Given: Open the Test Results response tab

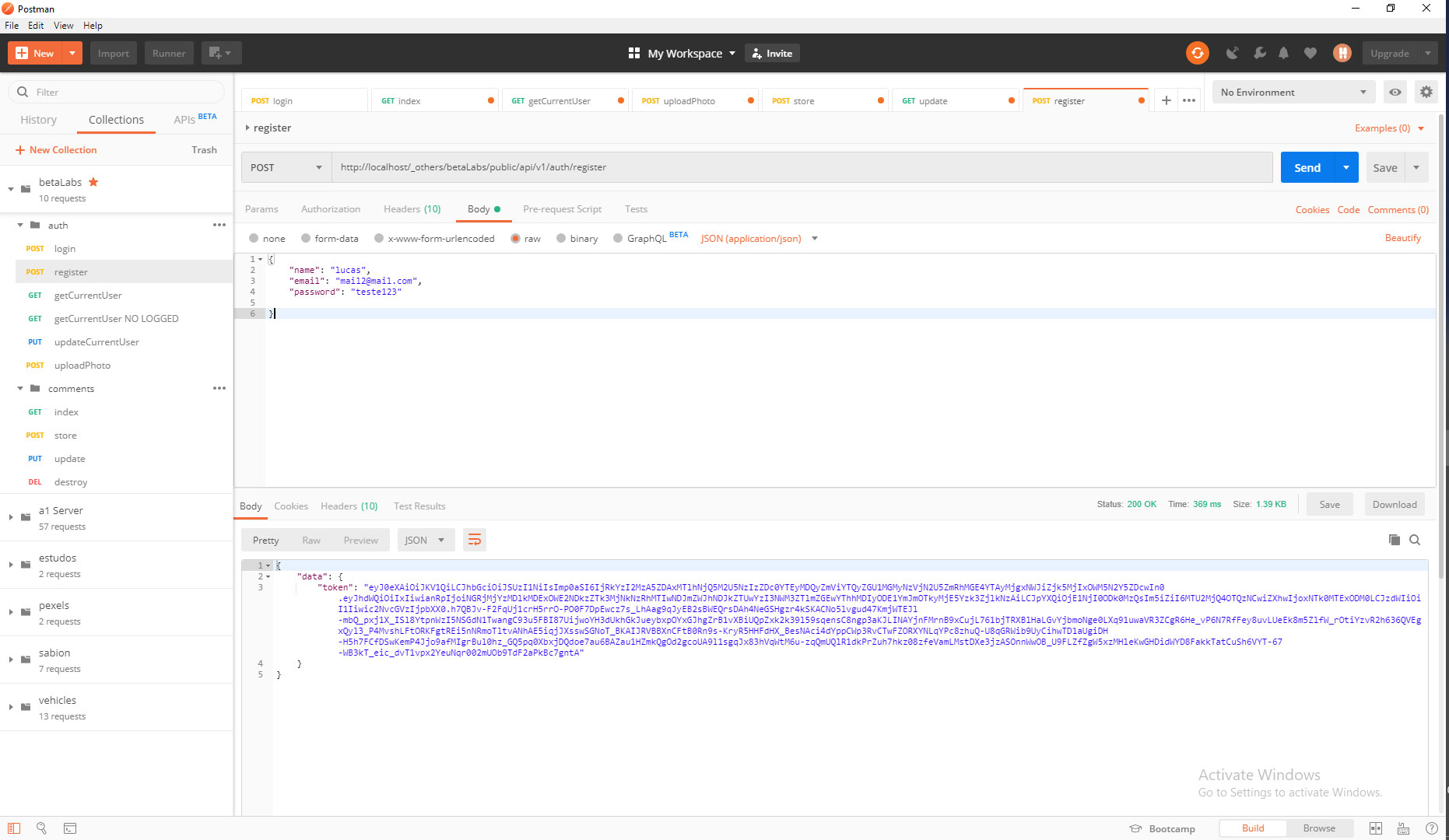Looking at the screenshot, I should [x=419, y=506].
